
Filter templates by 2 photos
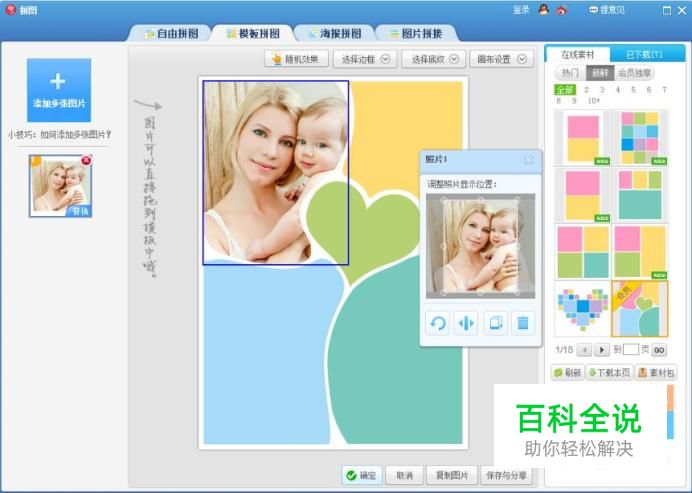point(586,90)
